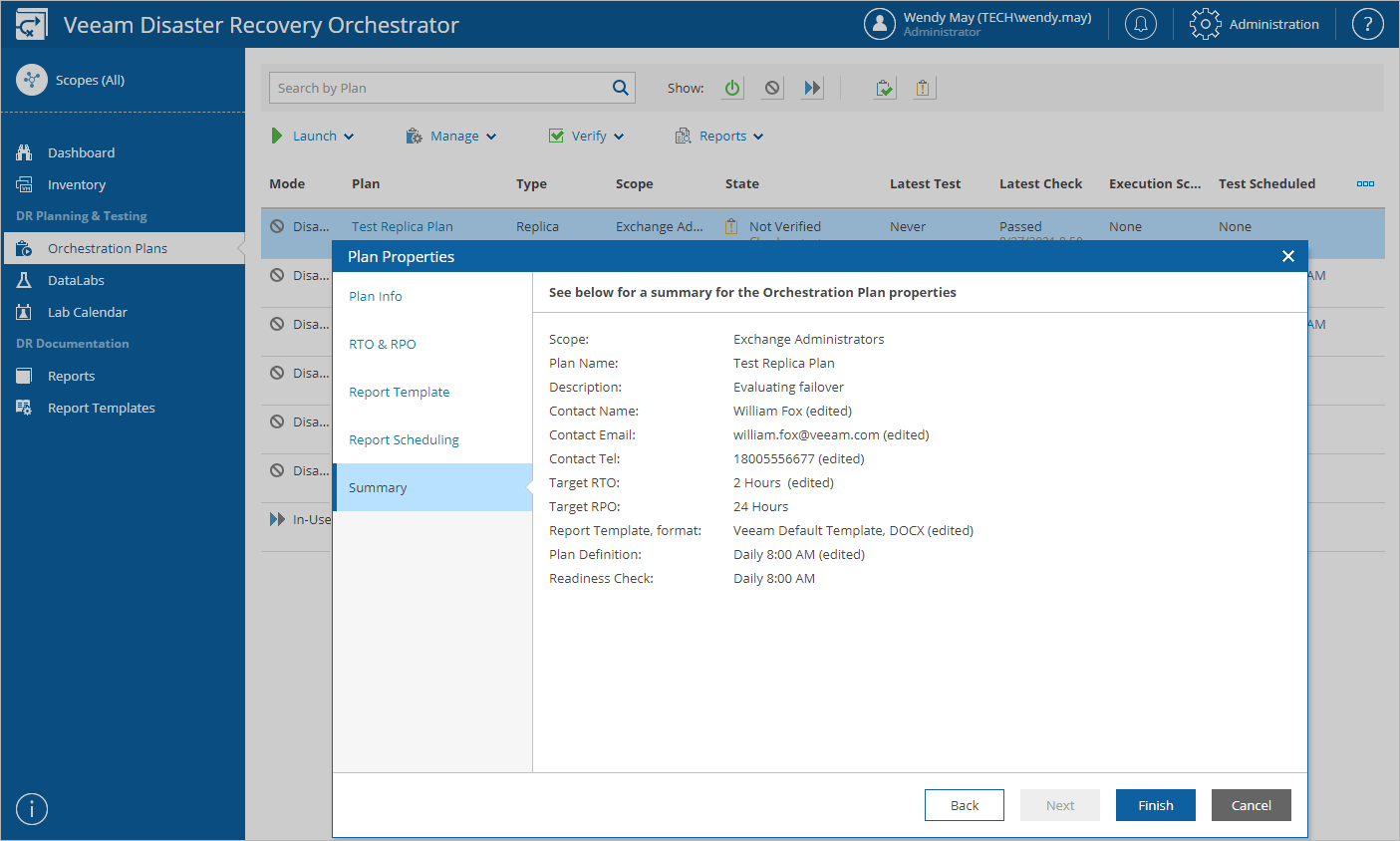Open the user profile avatar icon
The height and width of the screenshot is (841, 1400).
tap(880, 24)
